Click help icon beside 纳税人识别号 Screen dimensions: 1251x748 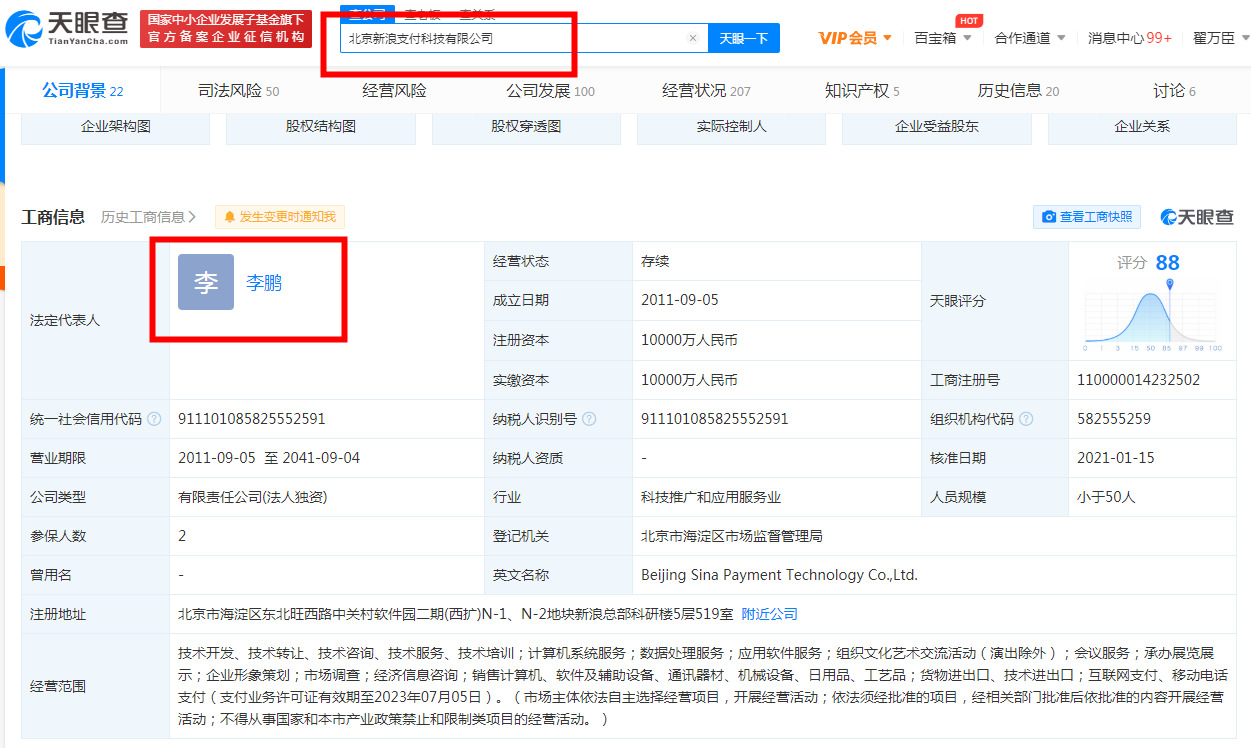pos(589,419)
